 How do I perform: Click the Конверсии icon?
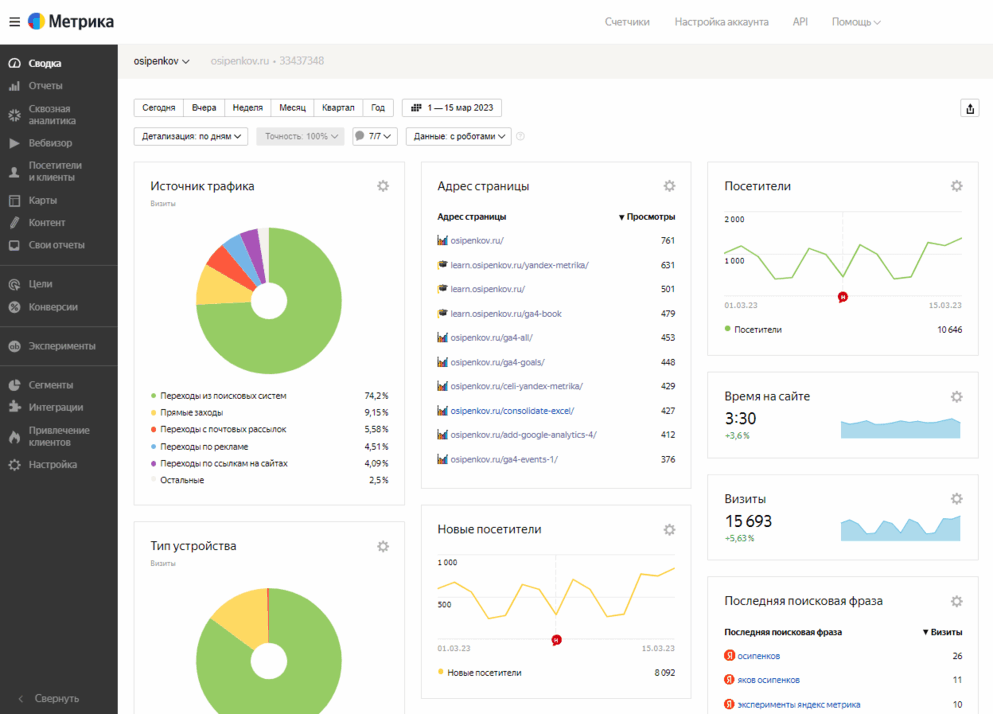[x=15, y=307]
